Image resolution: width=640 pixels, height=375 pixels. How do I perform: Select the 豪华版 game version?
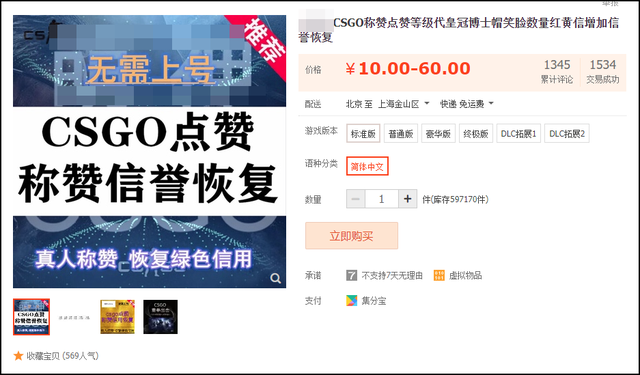(438, 133)
